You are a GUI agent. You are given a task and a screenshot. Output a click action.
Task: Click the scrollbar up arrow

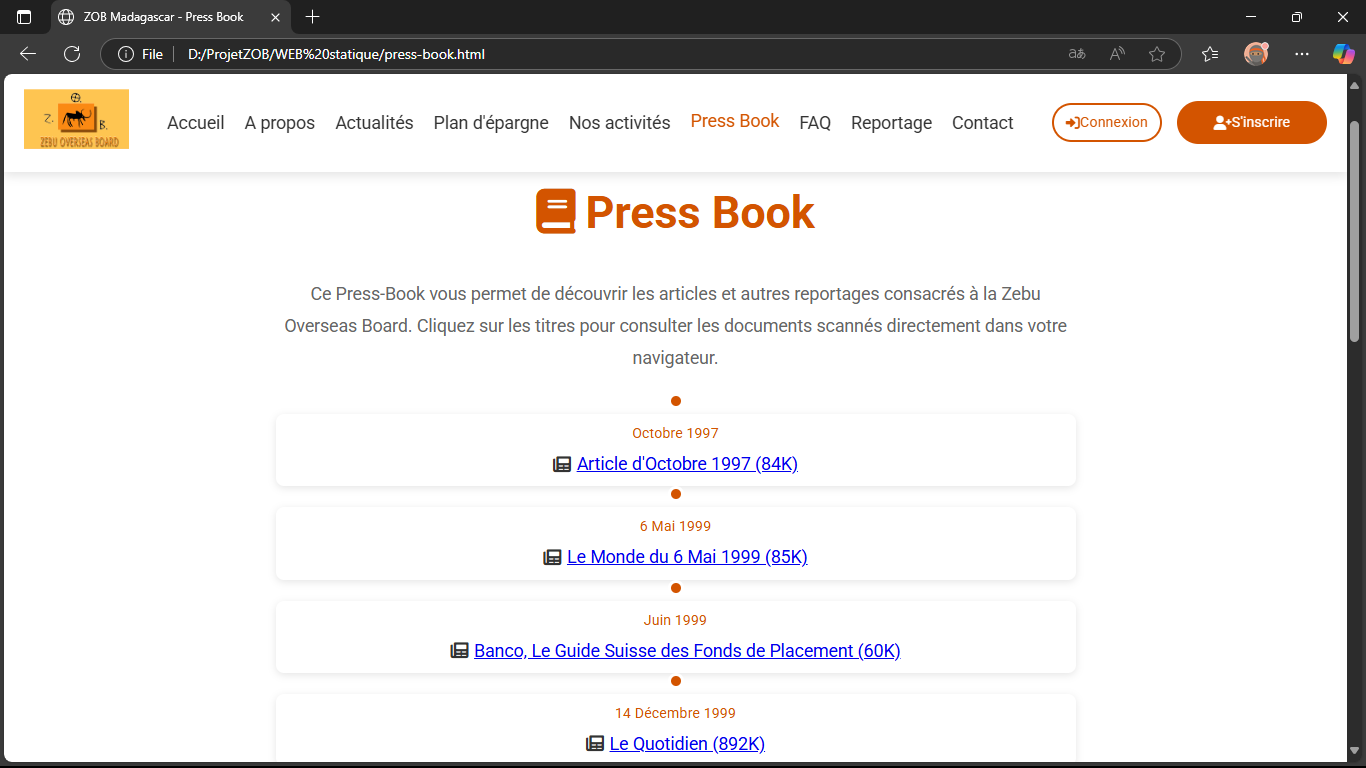[1355, 84]
